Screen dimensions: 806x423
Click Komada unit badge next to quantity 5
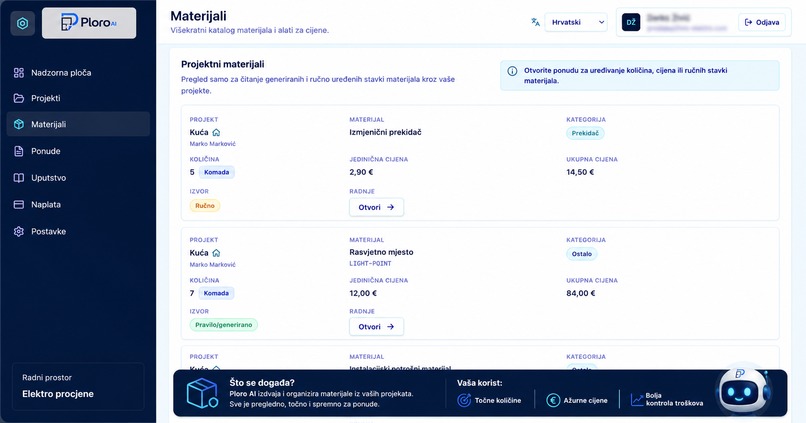(216, 172)
